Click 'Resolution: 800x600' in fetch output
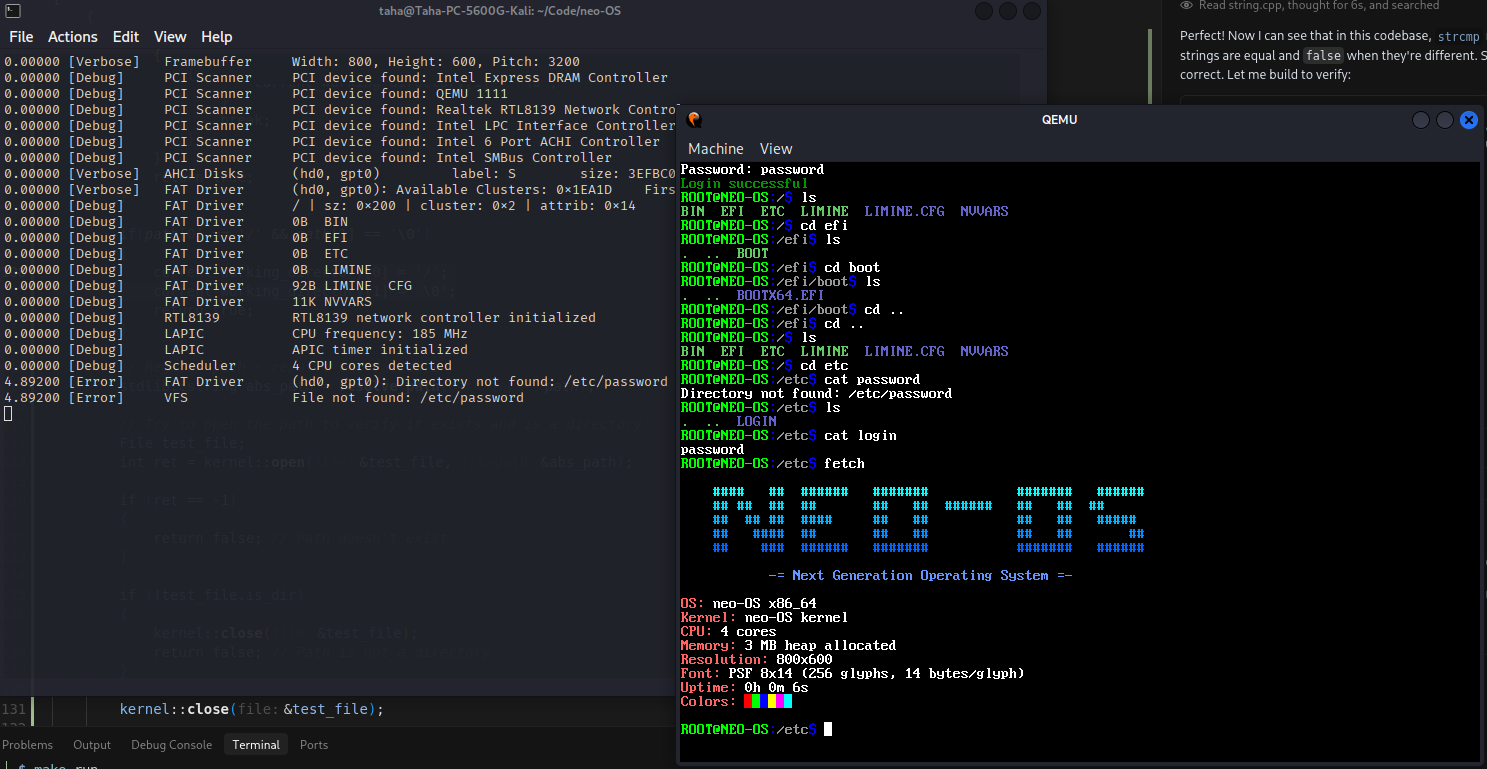 point(756,659)
